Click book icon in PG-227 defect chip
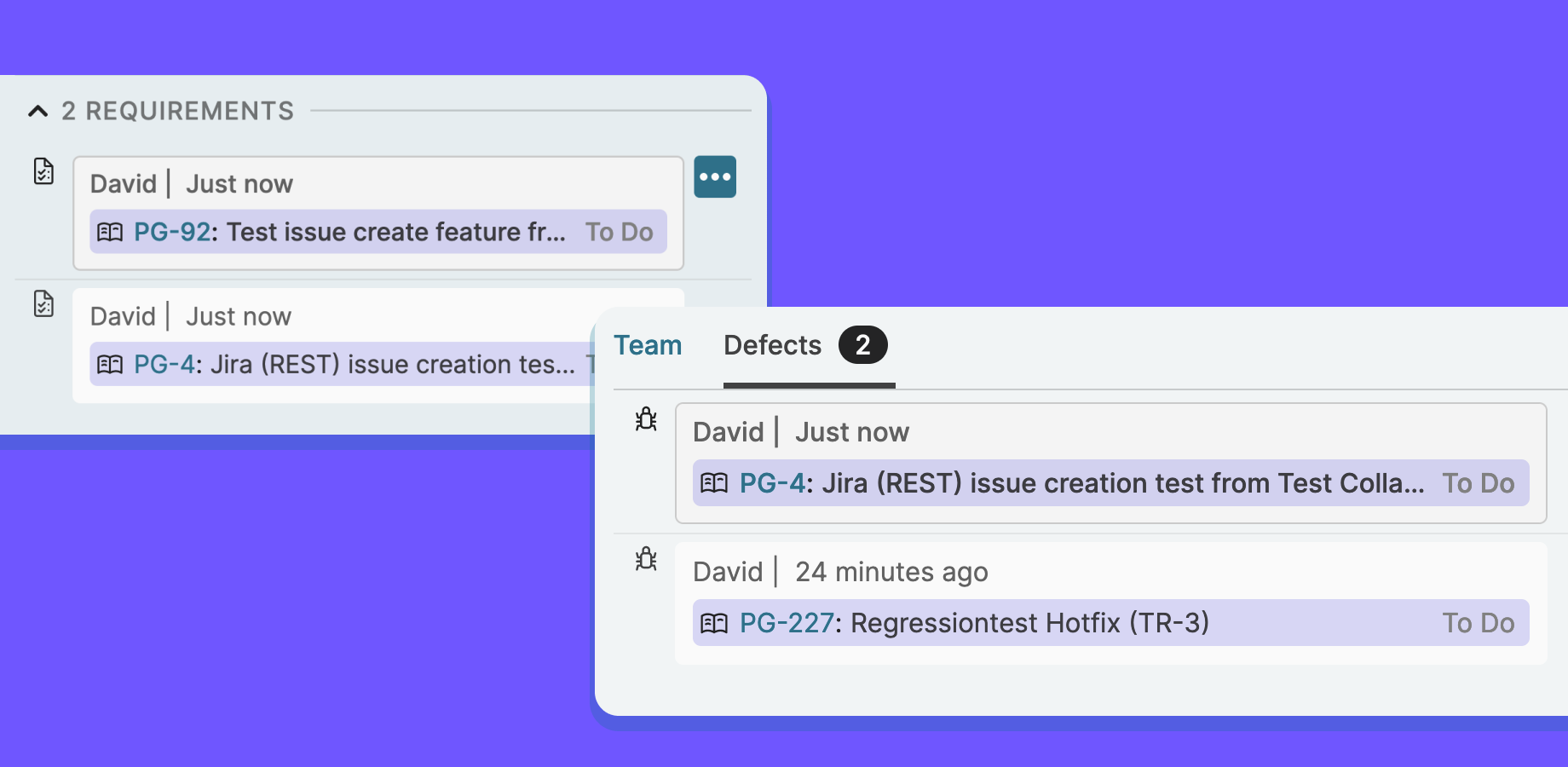Screen dimensions: 1568x767 713,624
